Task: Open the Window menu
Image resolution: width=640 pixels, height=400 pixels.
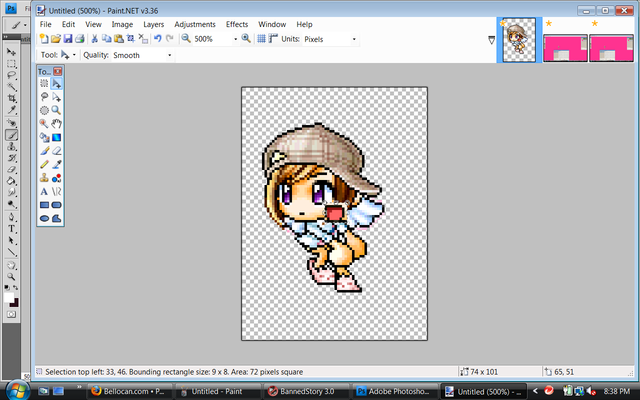Action: tap(272, 24)
